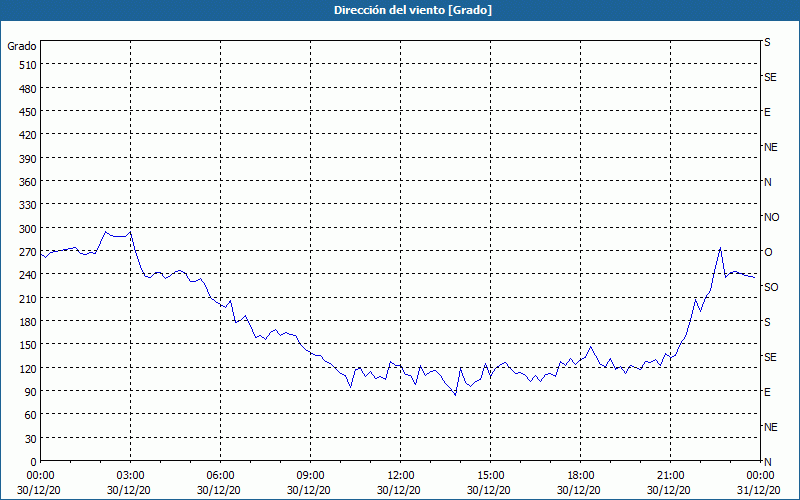
Task: Select the y-axis value 30
Action: coord(31,439)
